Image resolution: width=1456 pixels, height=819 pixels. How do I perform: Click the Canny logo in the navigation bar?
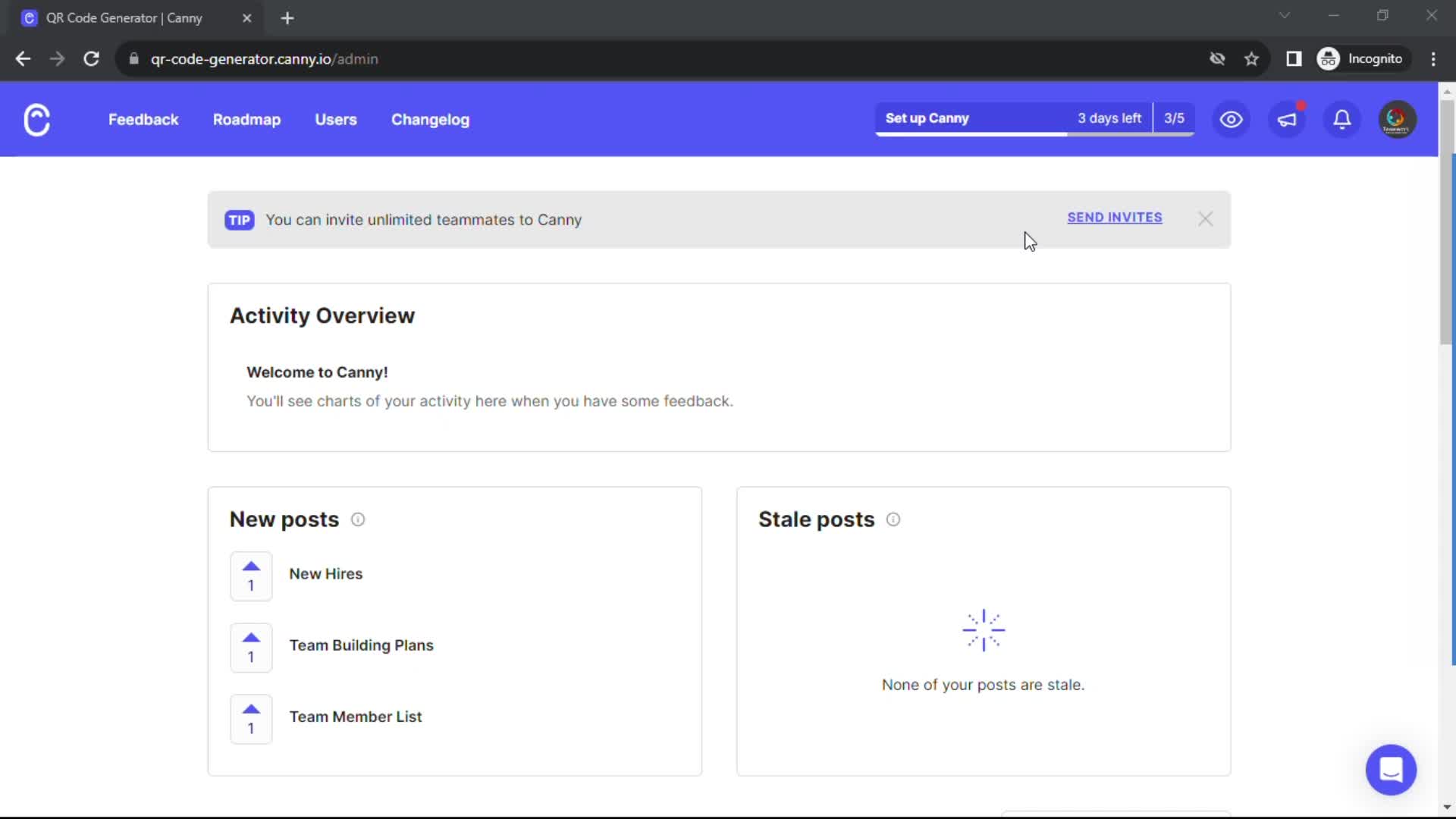click(x=36, y=119)
